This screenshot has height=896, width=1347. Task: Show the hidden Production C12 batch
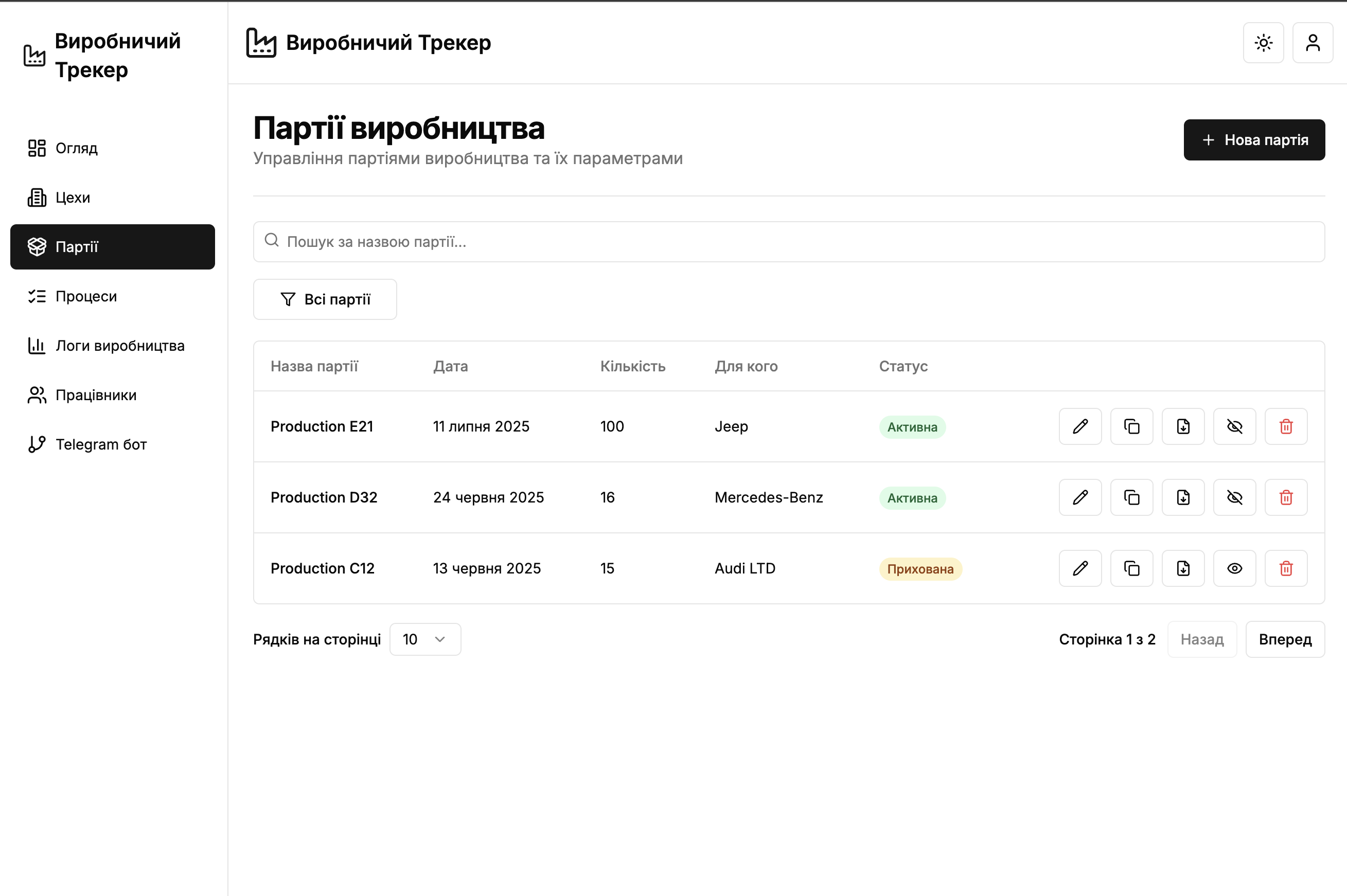pyautogui.click(x=1234, y=568)
